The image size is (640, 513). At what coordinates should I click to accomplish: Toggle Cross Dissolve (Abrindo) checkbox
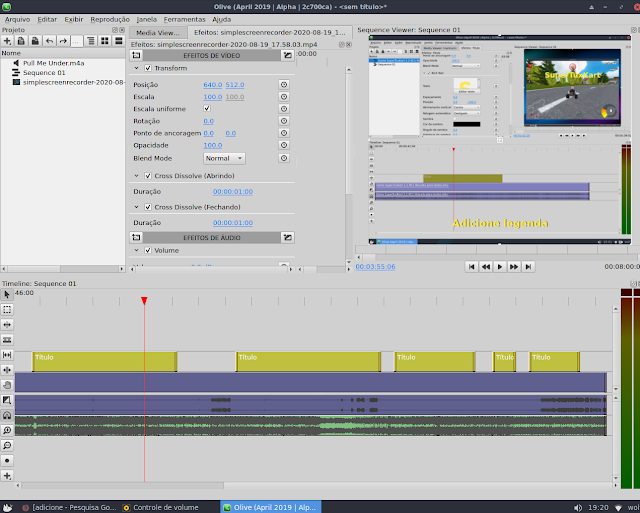coord(148,176)
